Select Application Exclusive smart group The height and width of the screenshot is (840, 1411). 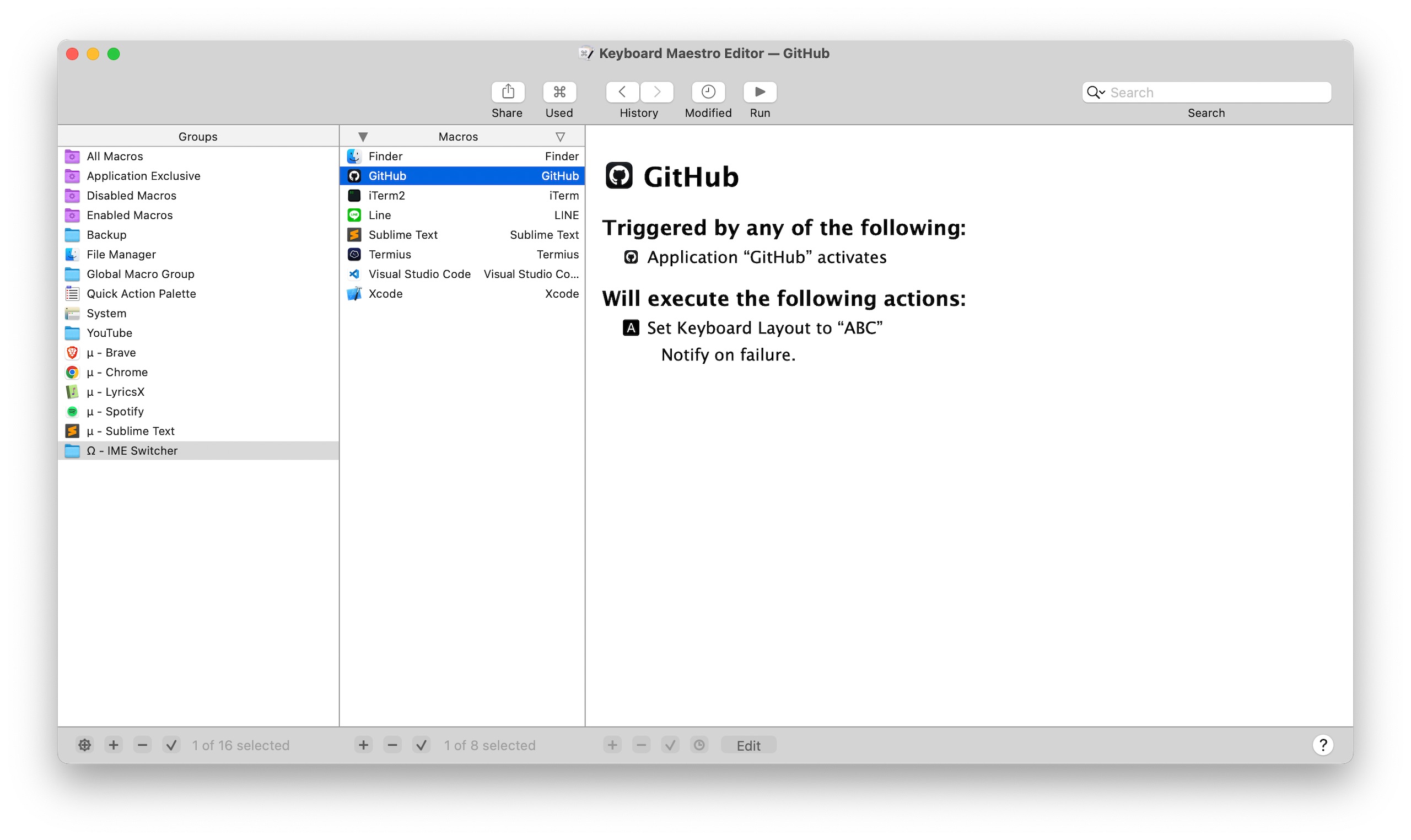coord(198,176)
